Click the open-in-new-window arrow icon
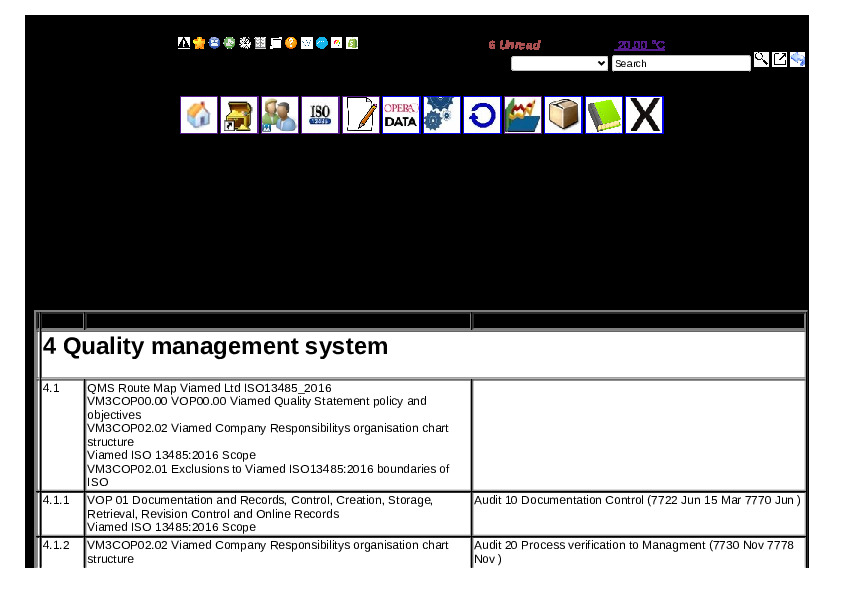This screenshot has width=842, height=595. (x=779, y=60)
